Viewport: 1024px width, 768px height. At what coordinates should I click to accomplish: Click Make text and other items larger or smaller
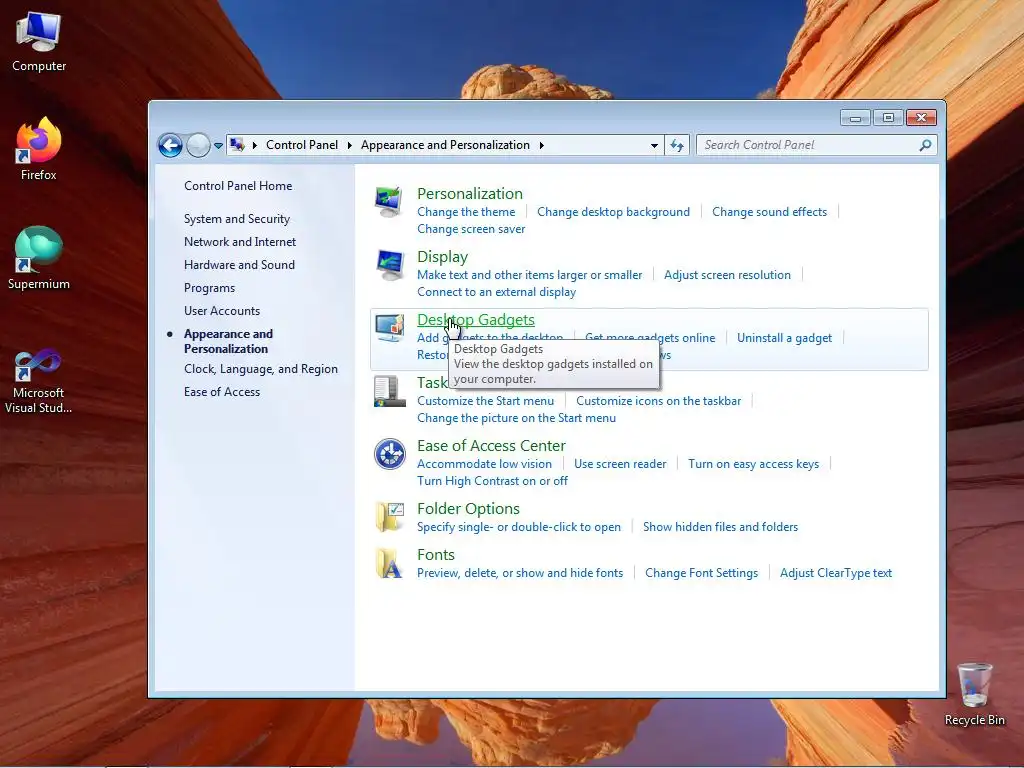pos(529,275)
